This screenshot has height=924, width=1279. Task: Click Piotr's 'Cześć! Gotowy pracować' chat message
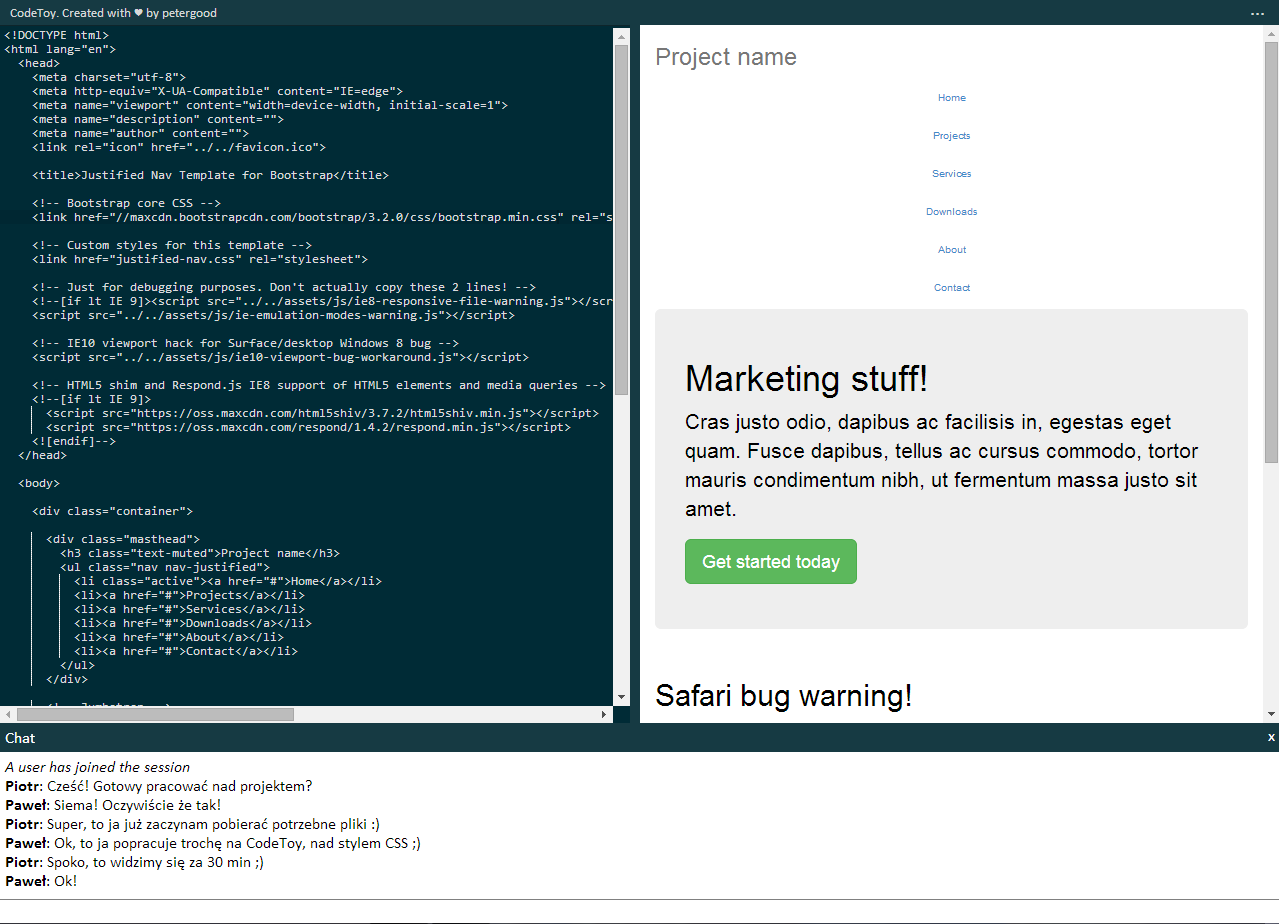click(x=159, y=786)
